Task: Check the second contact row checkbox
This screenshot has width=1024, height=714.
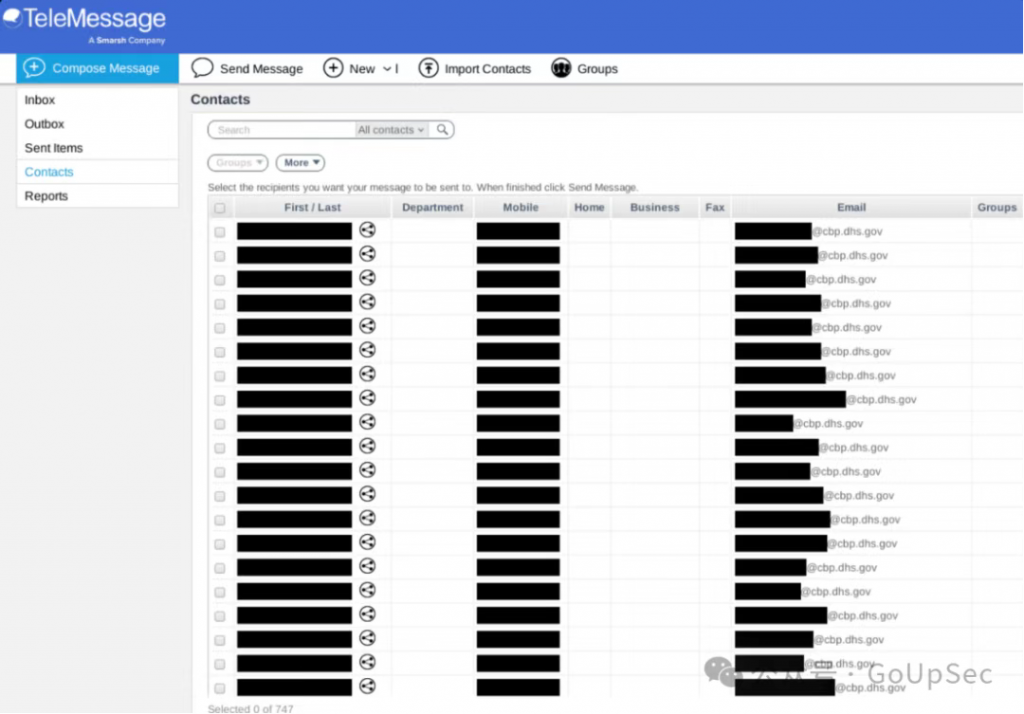Action: coord(219,256)
